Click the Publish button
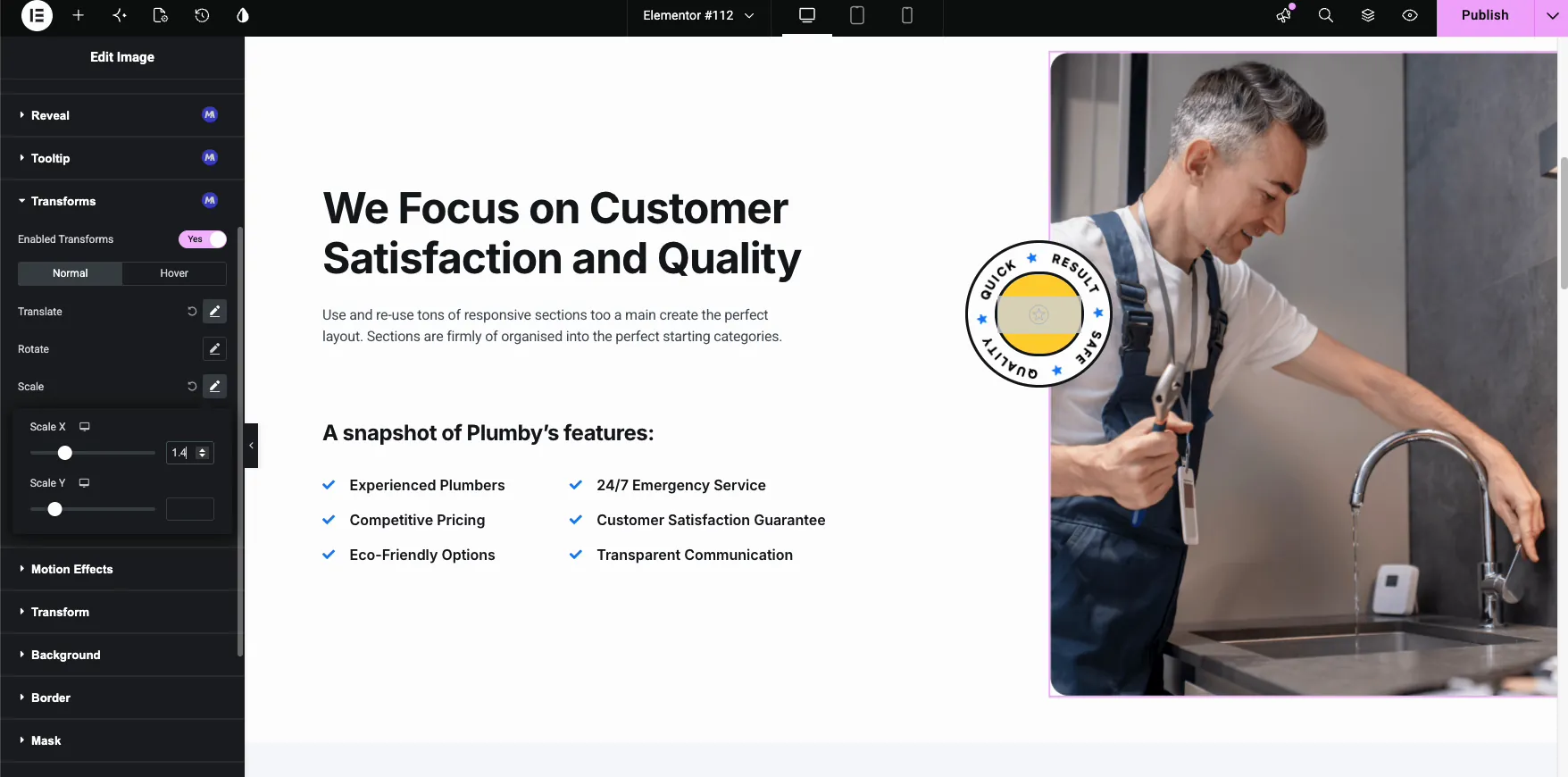 pos(1485,15)
